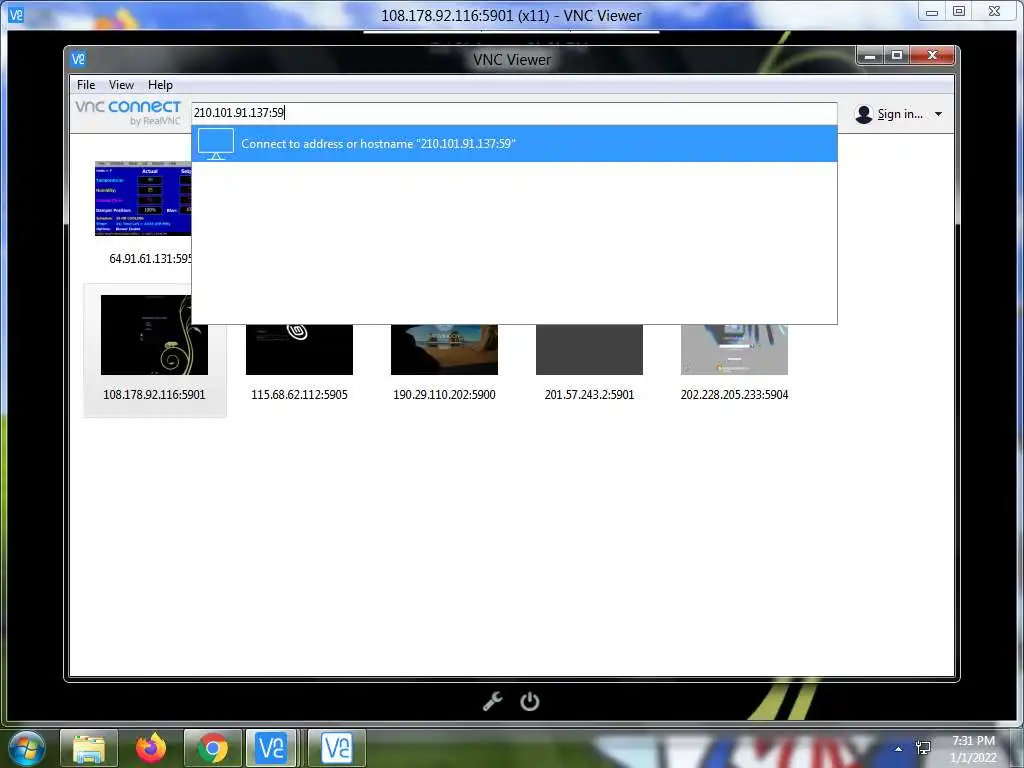Open the View menu
The image size is (1024, 768).
point(121,85)
